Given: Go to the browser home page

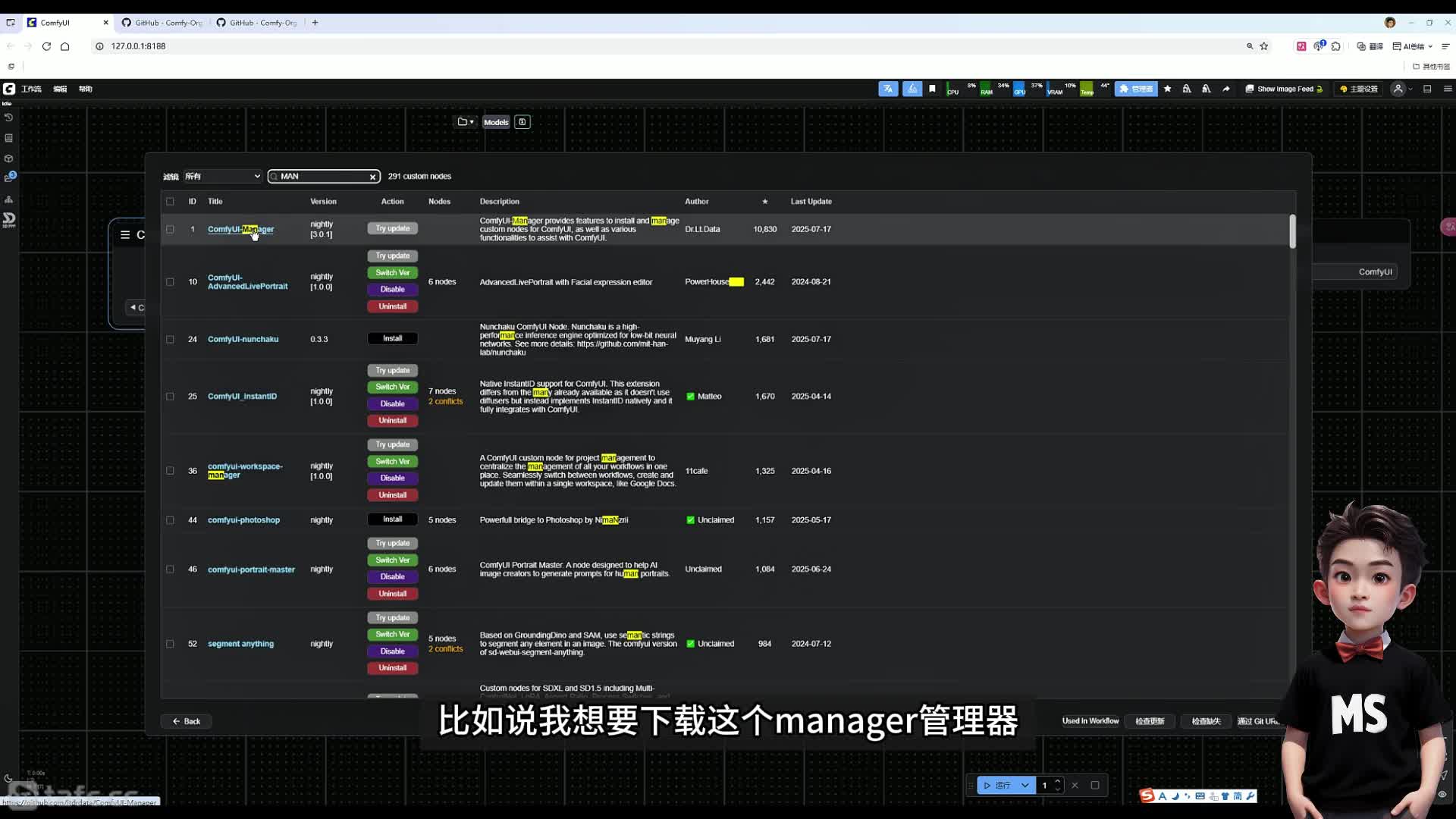Looking at the screenshot, I should [65, 46].
